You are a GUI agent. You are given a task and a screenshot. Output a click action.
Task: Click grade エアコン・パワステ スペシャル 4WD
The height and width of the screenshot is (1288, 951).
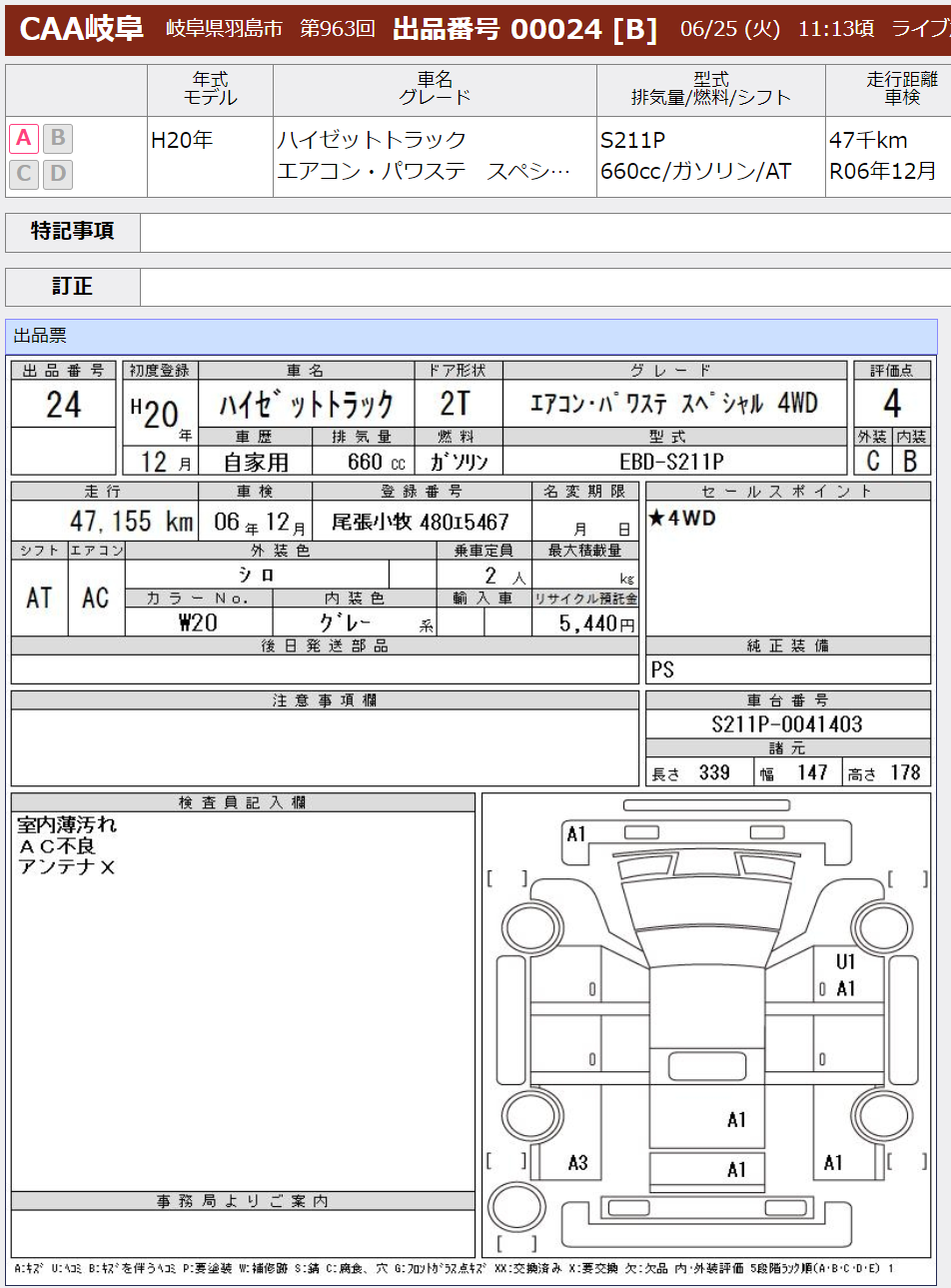click(674, 404)
